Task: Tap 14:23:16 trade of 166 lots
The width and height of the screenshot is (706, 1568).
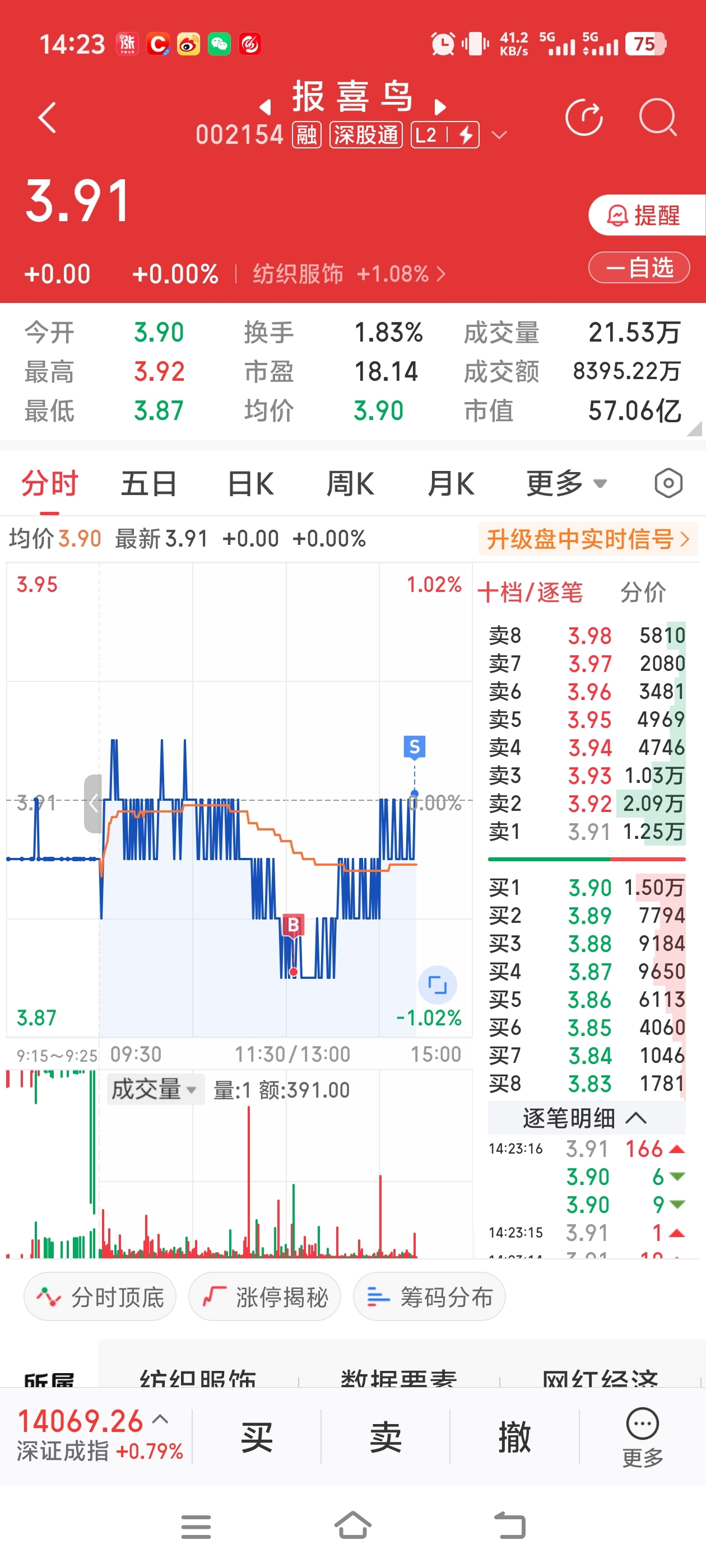Action: tap(587, 1149)
